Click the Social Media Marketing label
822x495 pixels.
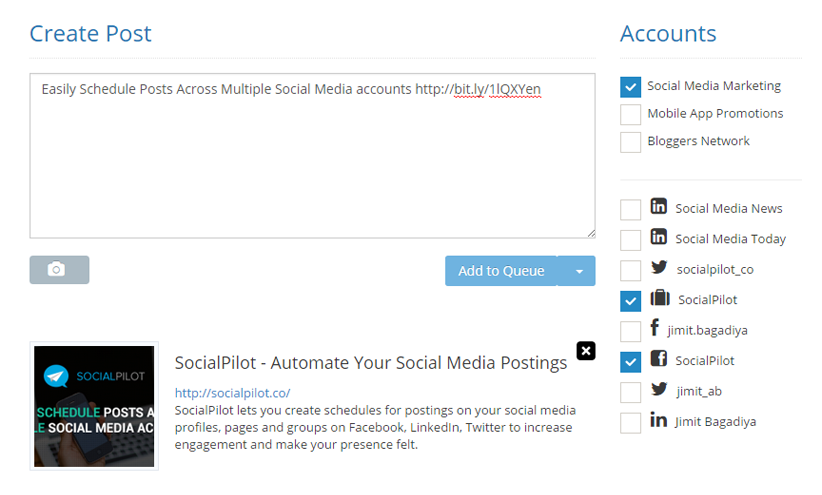pyautogui.click(x=713, y=86)
